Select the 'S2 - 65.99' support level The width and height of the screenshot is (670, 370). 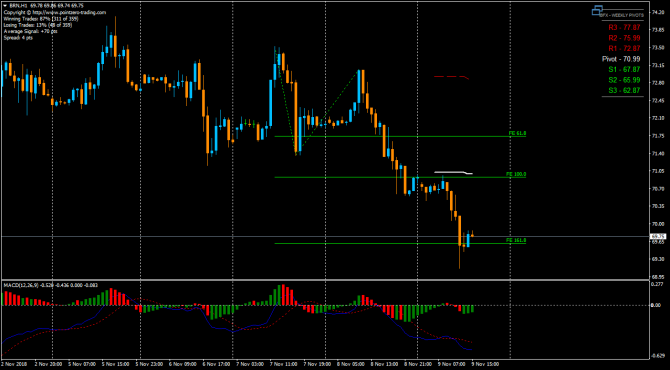(x=624, y=80)
